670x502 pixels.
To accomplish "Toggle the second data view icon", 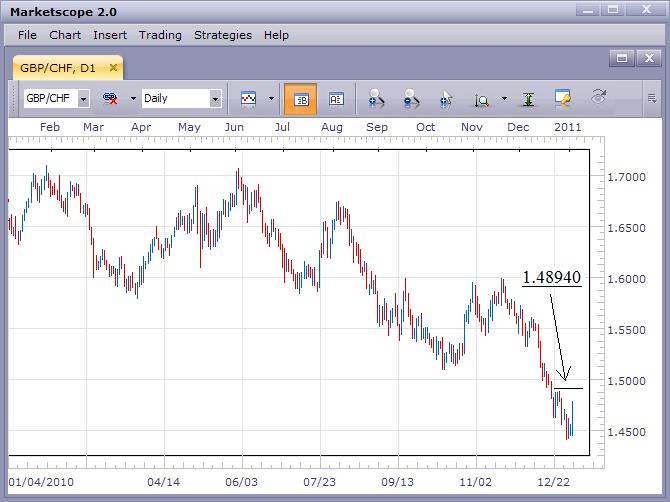I will [x=336, y=99].
